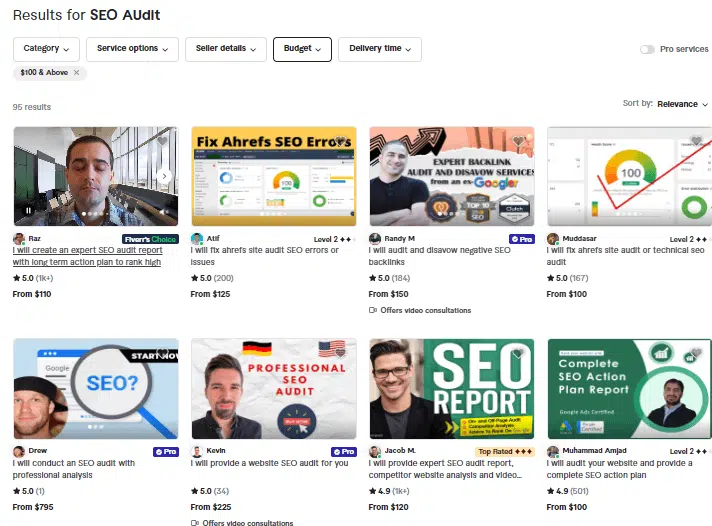Favorite Muddasar's ahrefs audit gig

[x=696, y=141]
